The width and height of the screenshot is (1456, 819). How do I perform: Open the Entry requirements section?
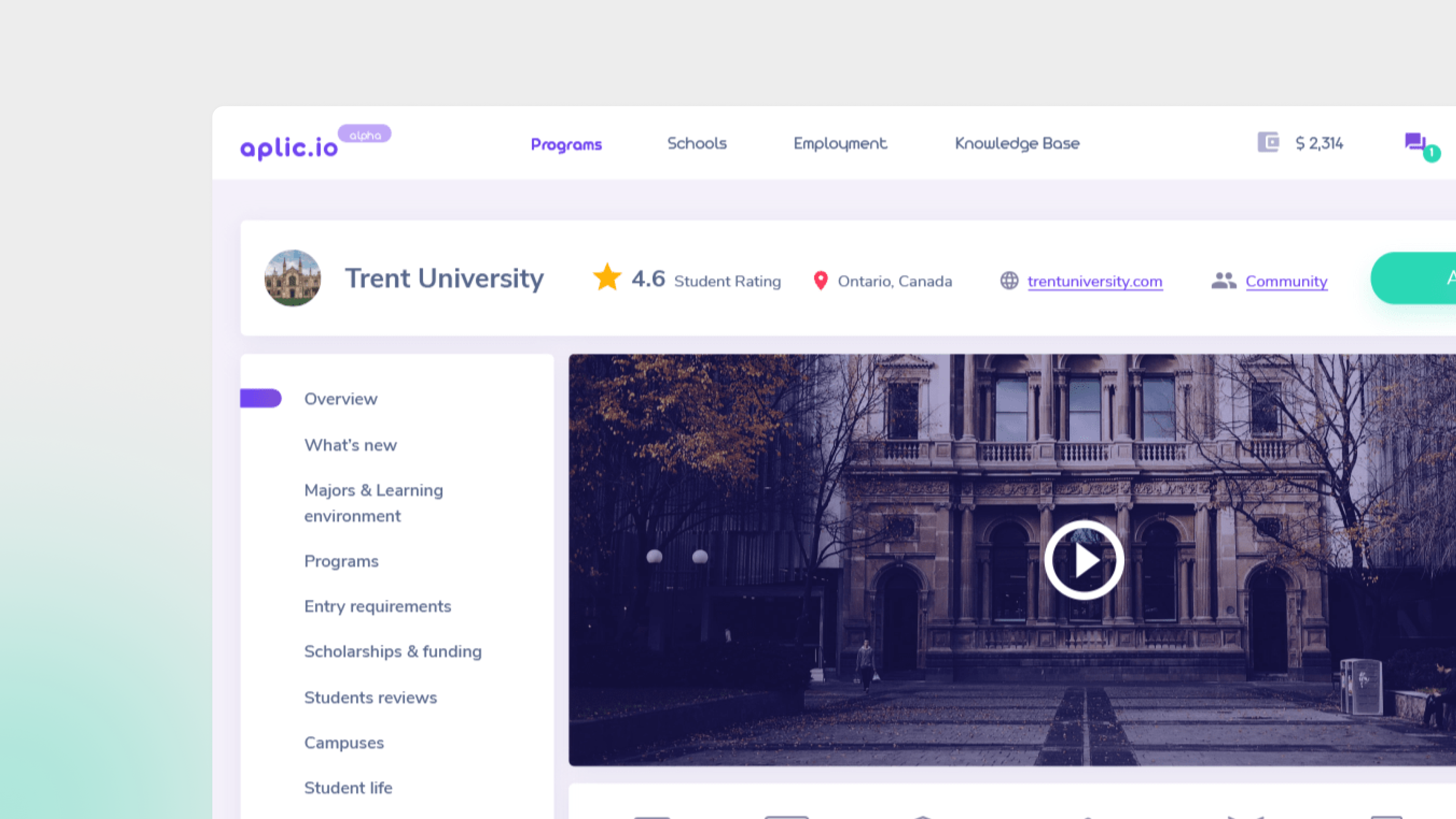pyautogui.click(x=378, y=606)
